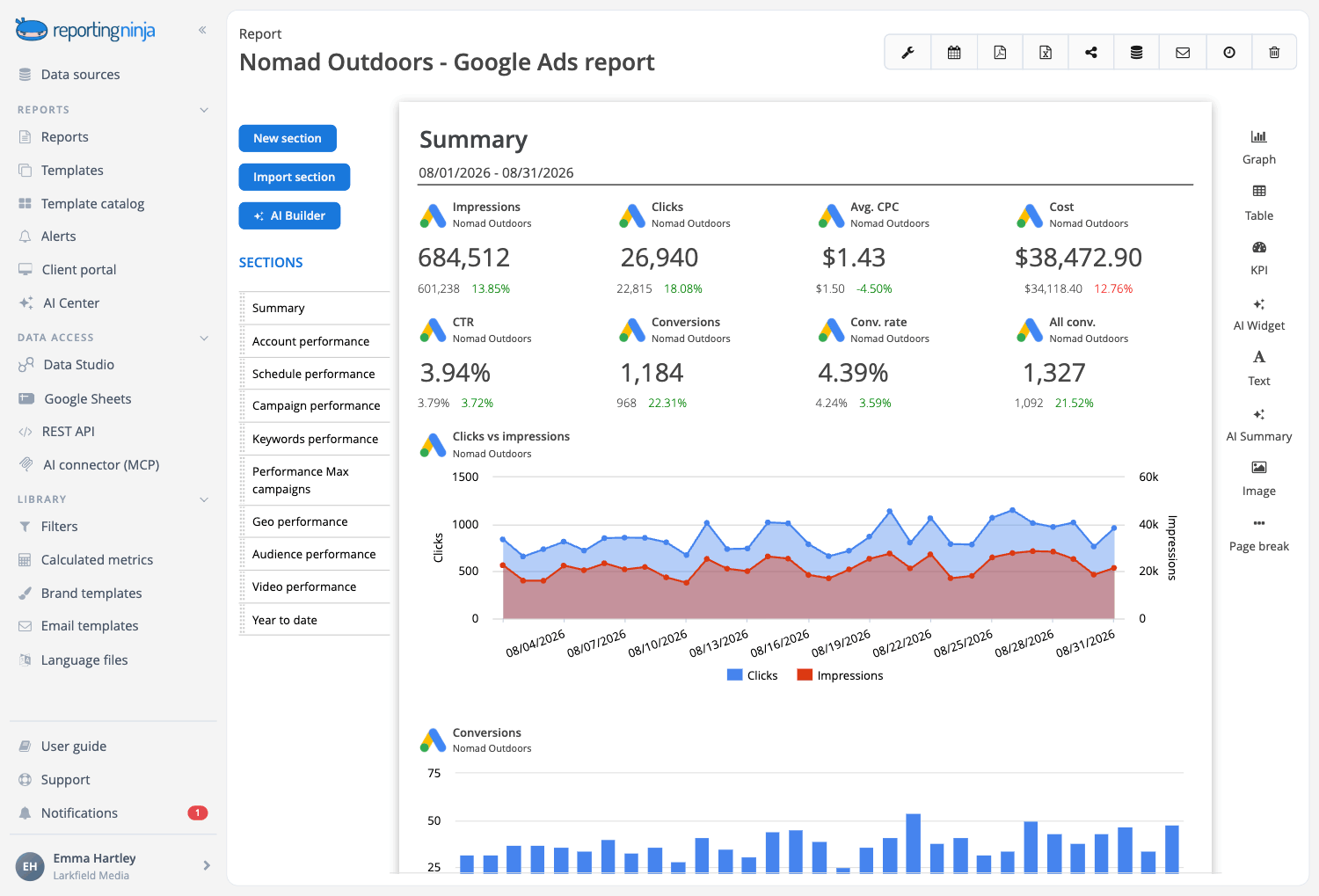Screen dimensions: 1319x896
Task: Open report settings wrench icon
Action: [907, 53]
